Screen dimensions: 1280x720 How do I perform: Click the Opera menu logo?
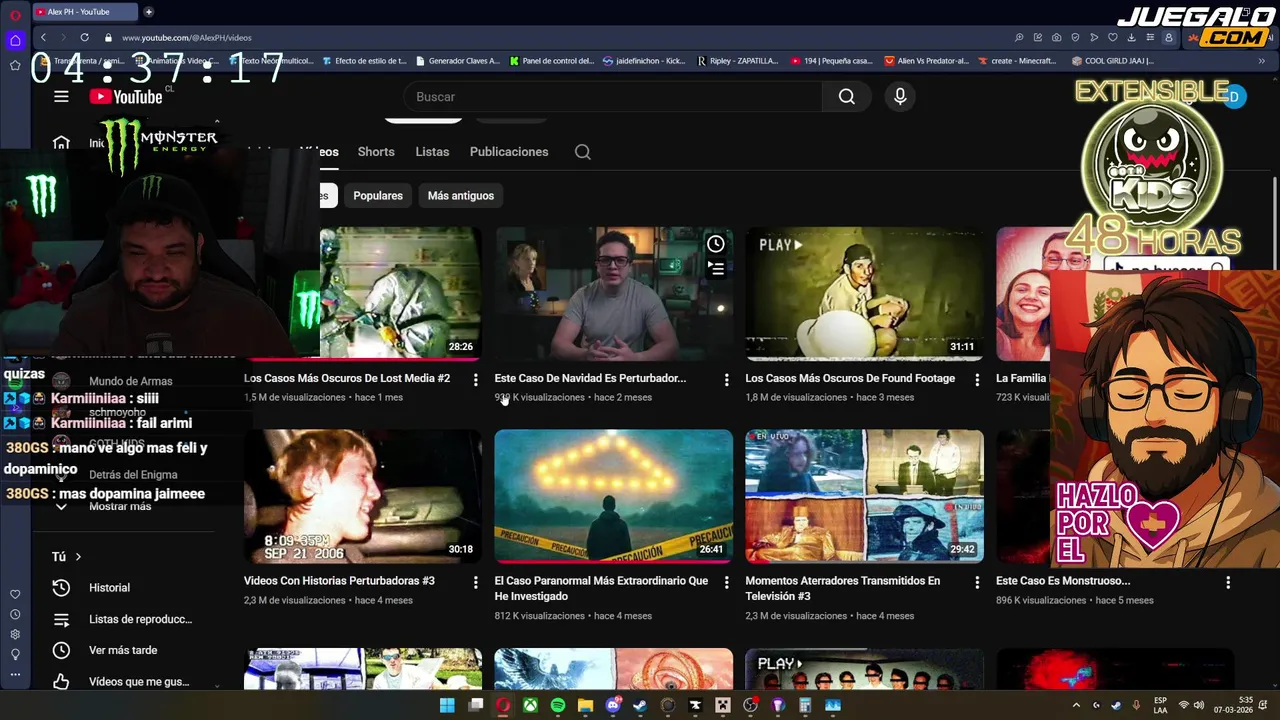coord(15,14)
